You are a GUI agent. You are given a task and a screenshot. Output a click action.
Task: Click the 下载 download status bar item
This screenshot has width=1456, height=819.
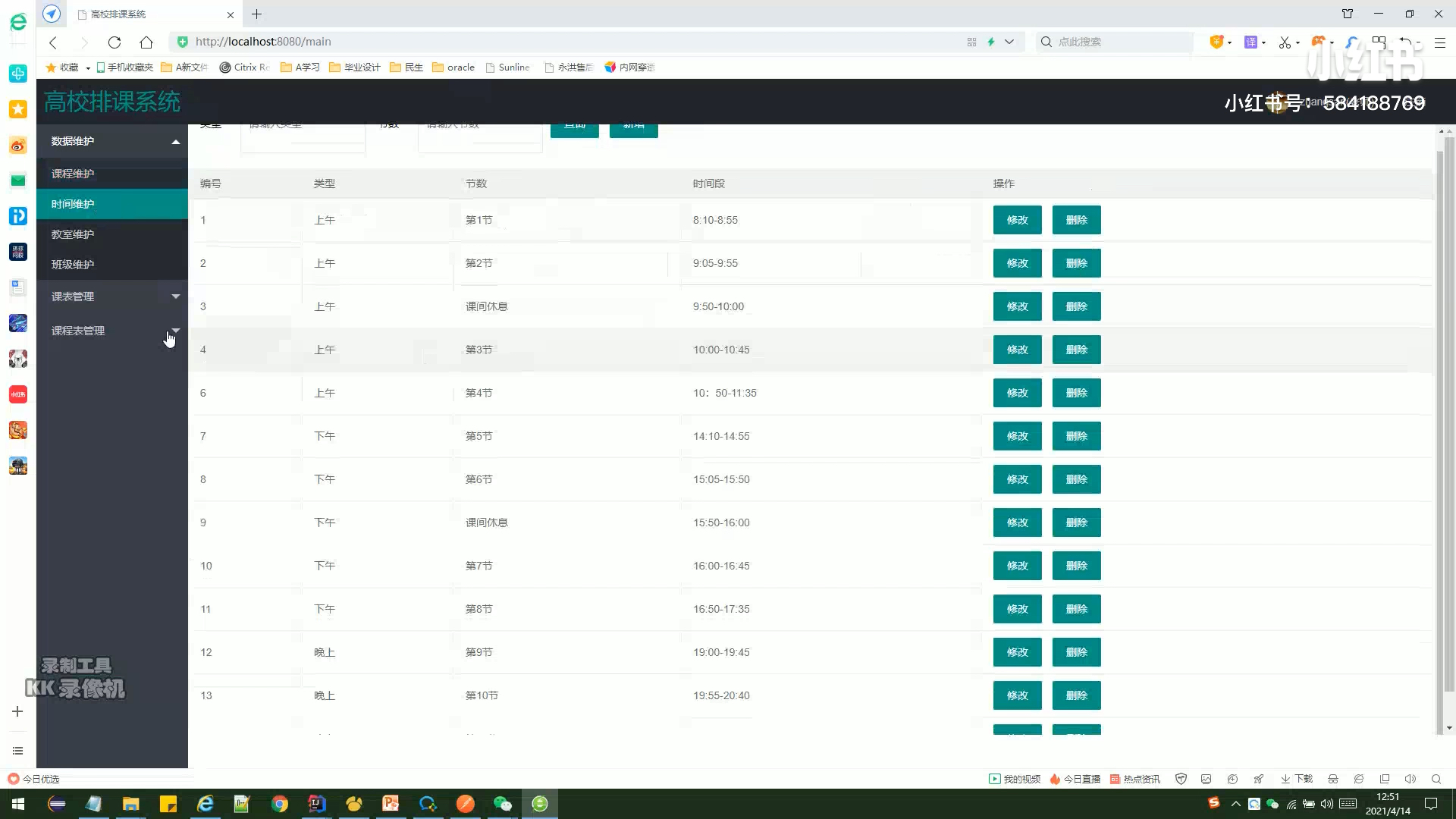pos(1297,779)
